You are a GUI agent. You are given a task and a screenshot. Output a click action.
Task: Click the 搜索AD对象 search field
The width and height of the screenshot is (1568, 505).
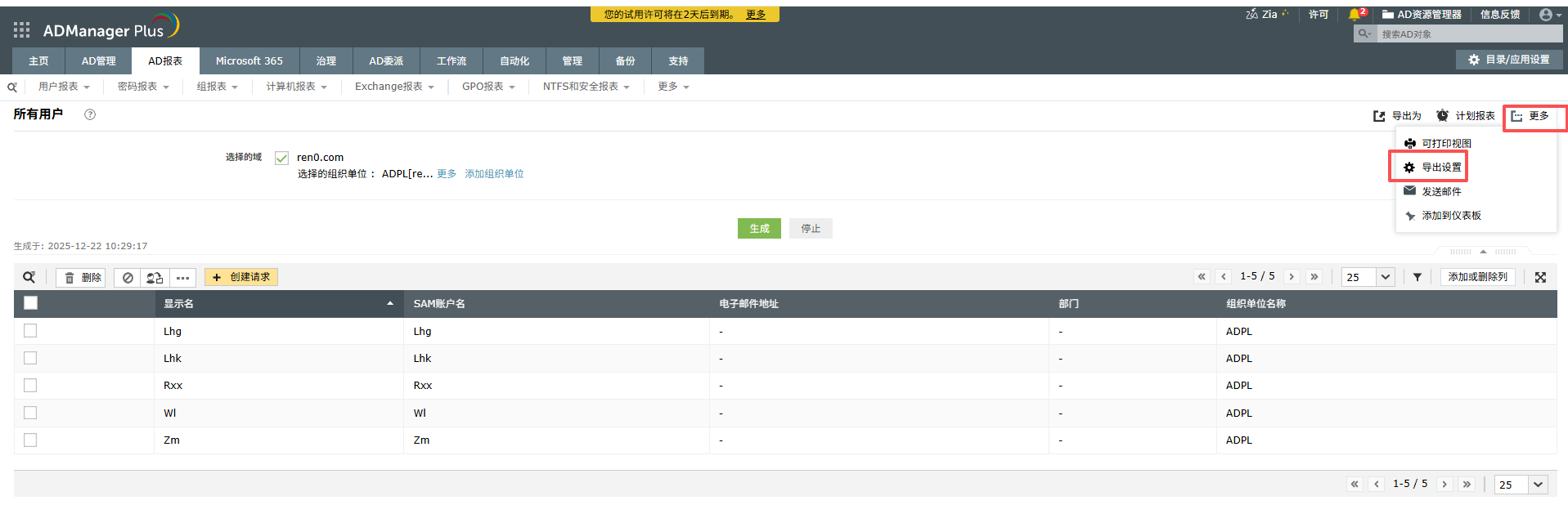tap(1468, 34)
